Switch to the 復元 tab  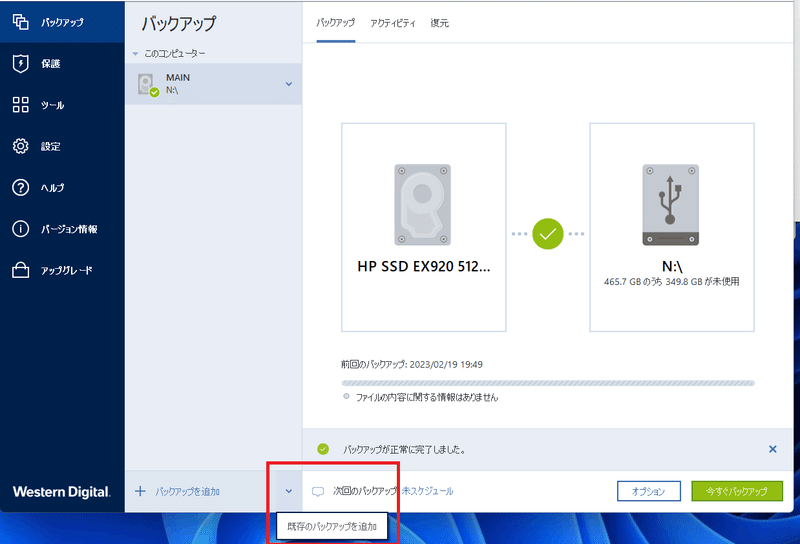439,23
